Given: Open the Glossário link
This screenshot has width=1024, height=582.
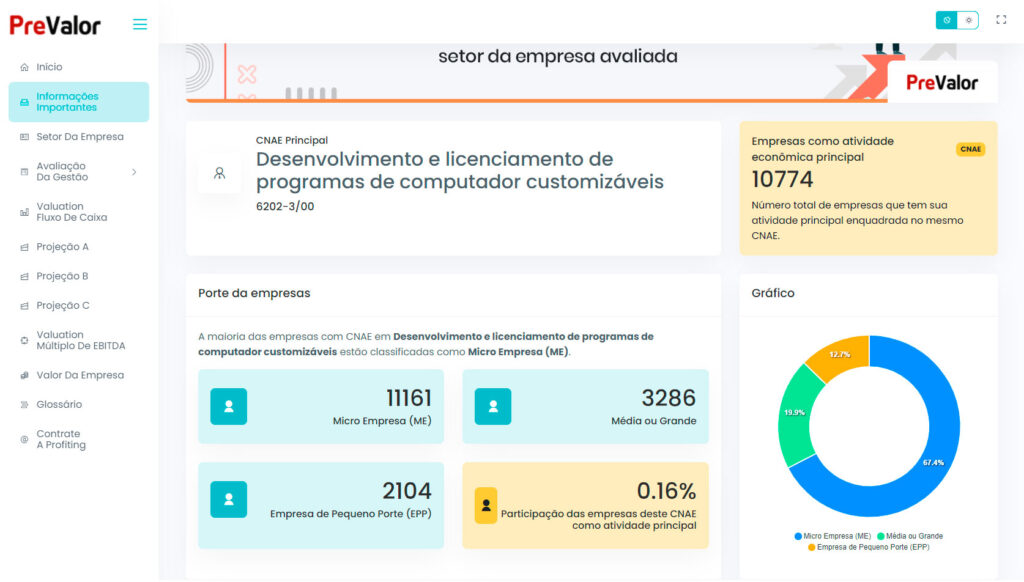Looking at the screenshot, I should 59,404.
